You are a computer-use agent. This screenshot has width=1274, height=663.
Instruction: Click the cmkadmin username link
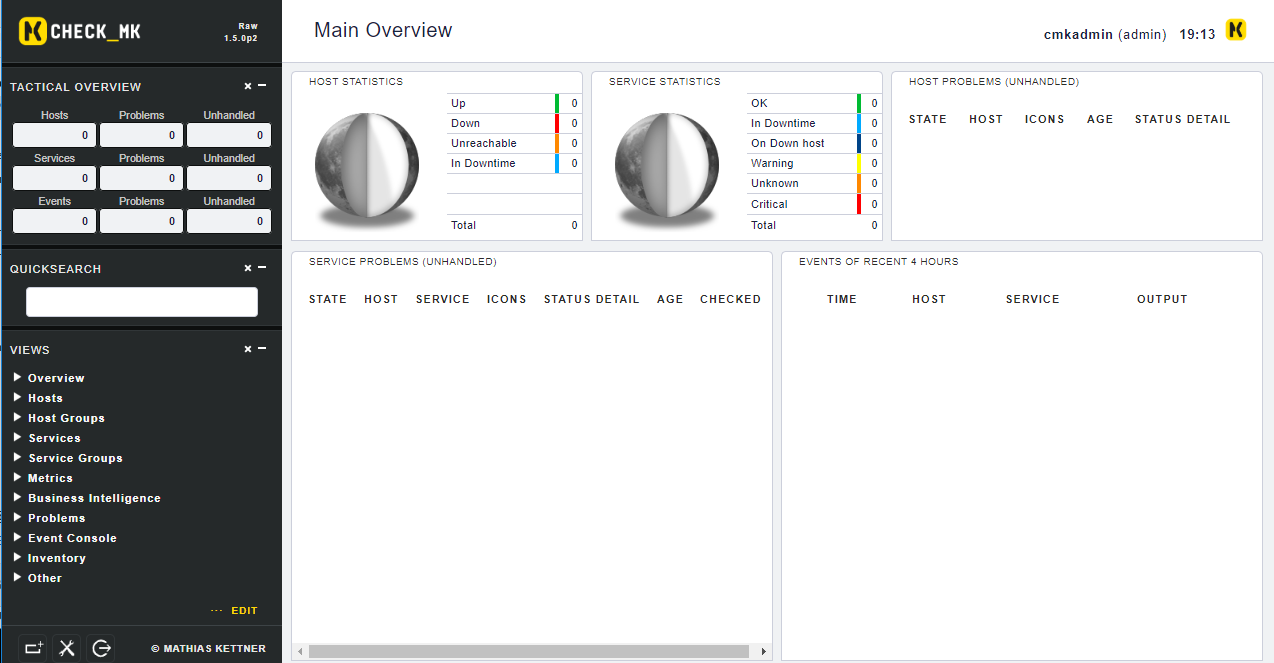(1077, 34)
